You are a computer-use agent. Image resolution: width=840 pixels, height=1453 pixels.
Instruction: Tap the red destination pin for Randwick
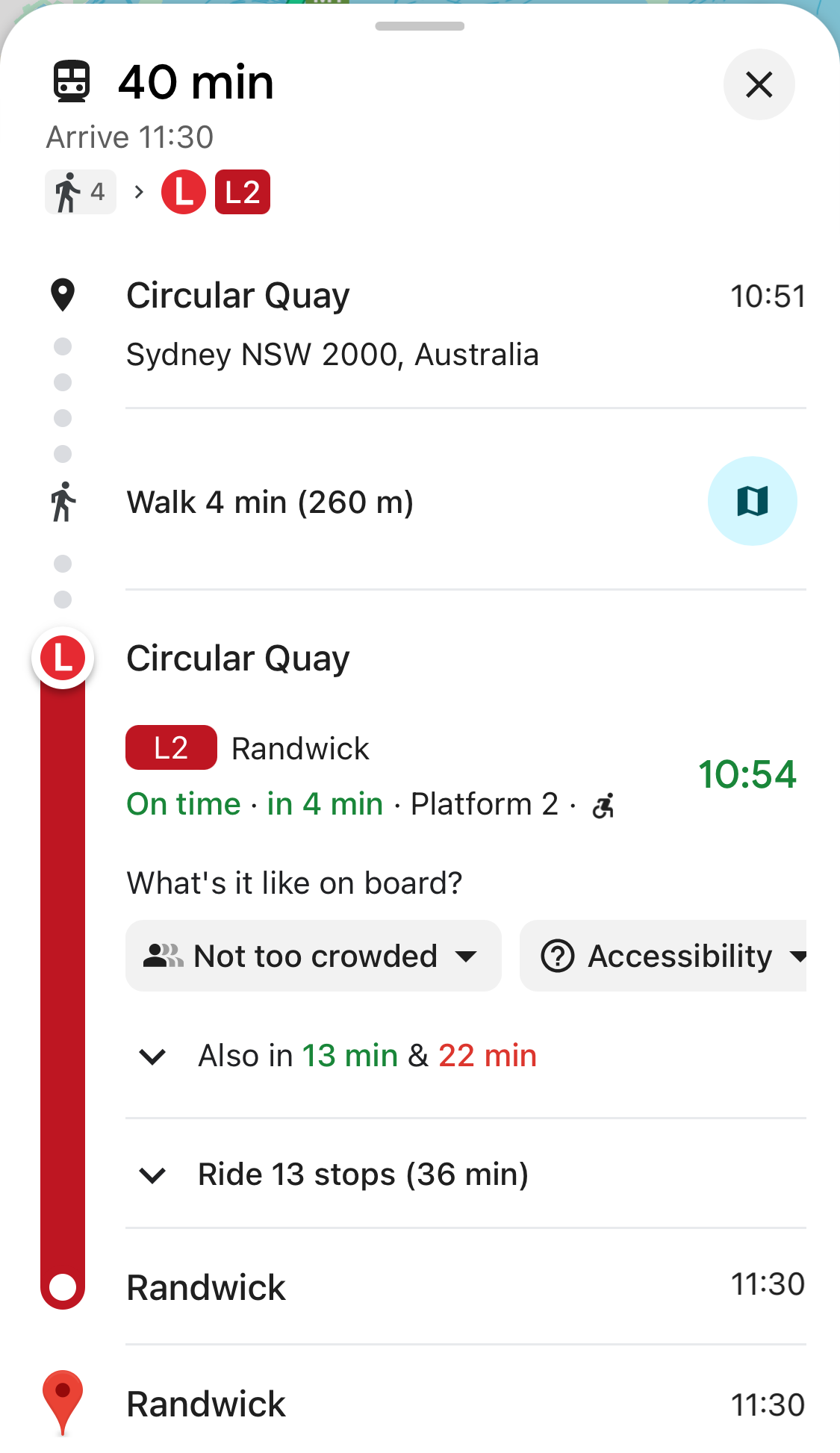pos(63,1401)
